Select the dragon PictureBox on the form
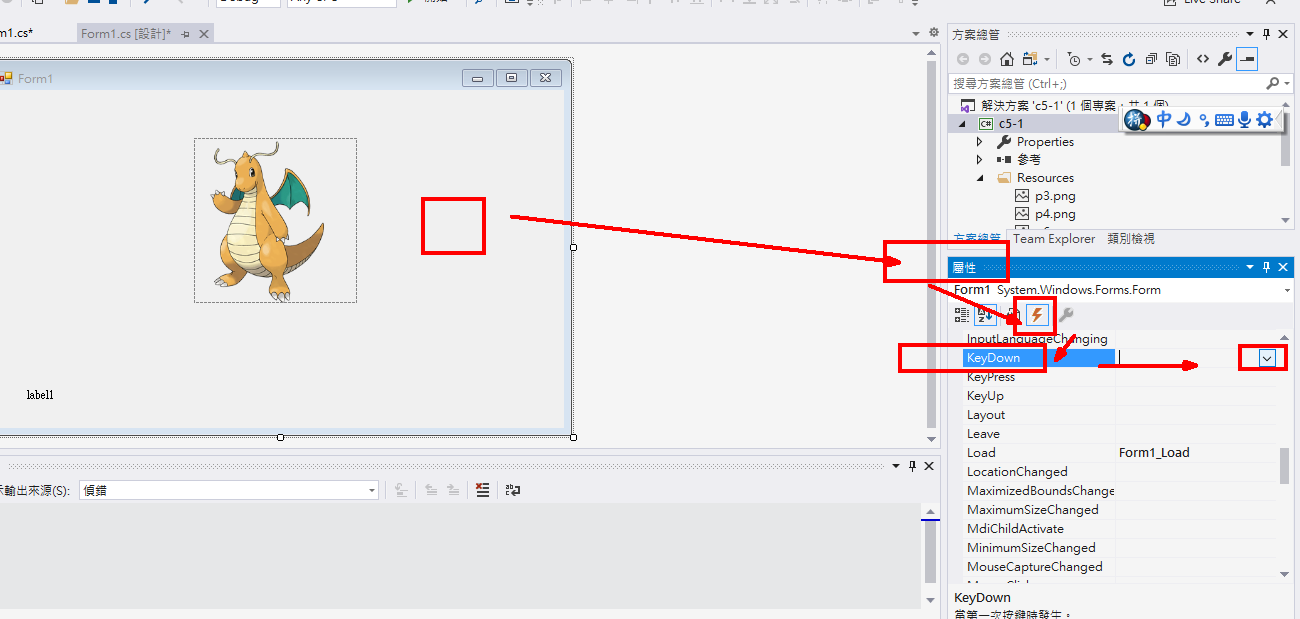 click(x=275, y=220)
